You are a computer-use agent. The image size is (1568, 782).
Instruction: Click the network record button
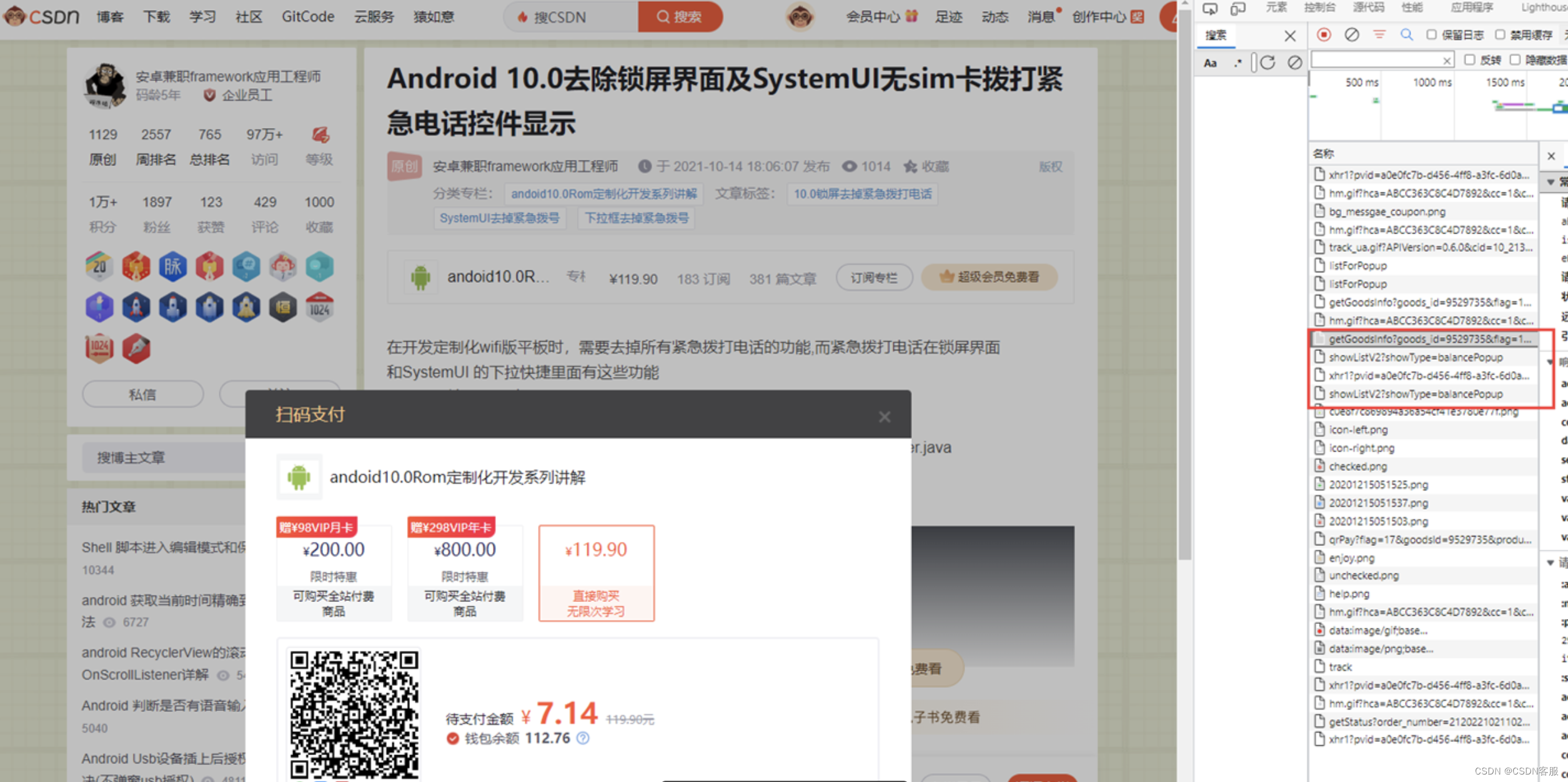click(1324, 34)
